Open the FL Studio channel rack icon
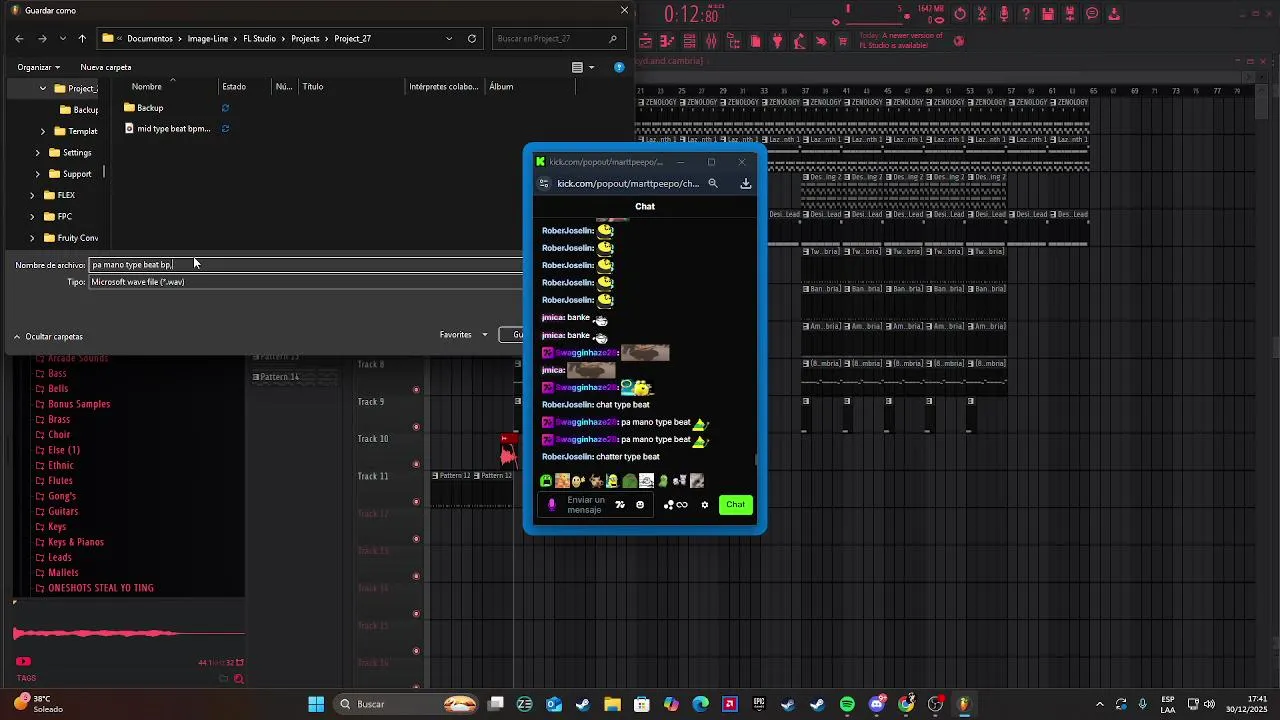1280x720 pixels. pyautogui.click(x=689, y=41)
